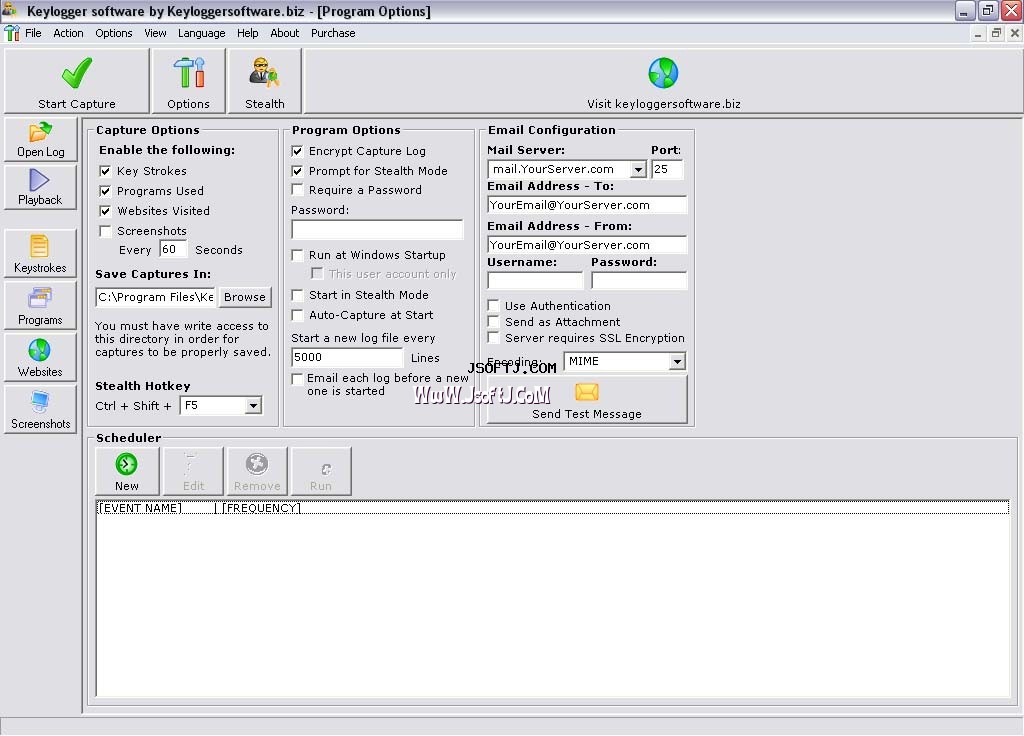The height and width of the screenshot is (736, 1024).
Task: Expand the Stealth Hotkey F5 dropdown
Action: (x=253, y=406)
